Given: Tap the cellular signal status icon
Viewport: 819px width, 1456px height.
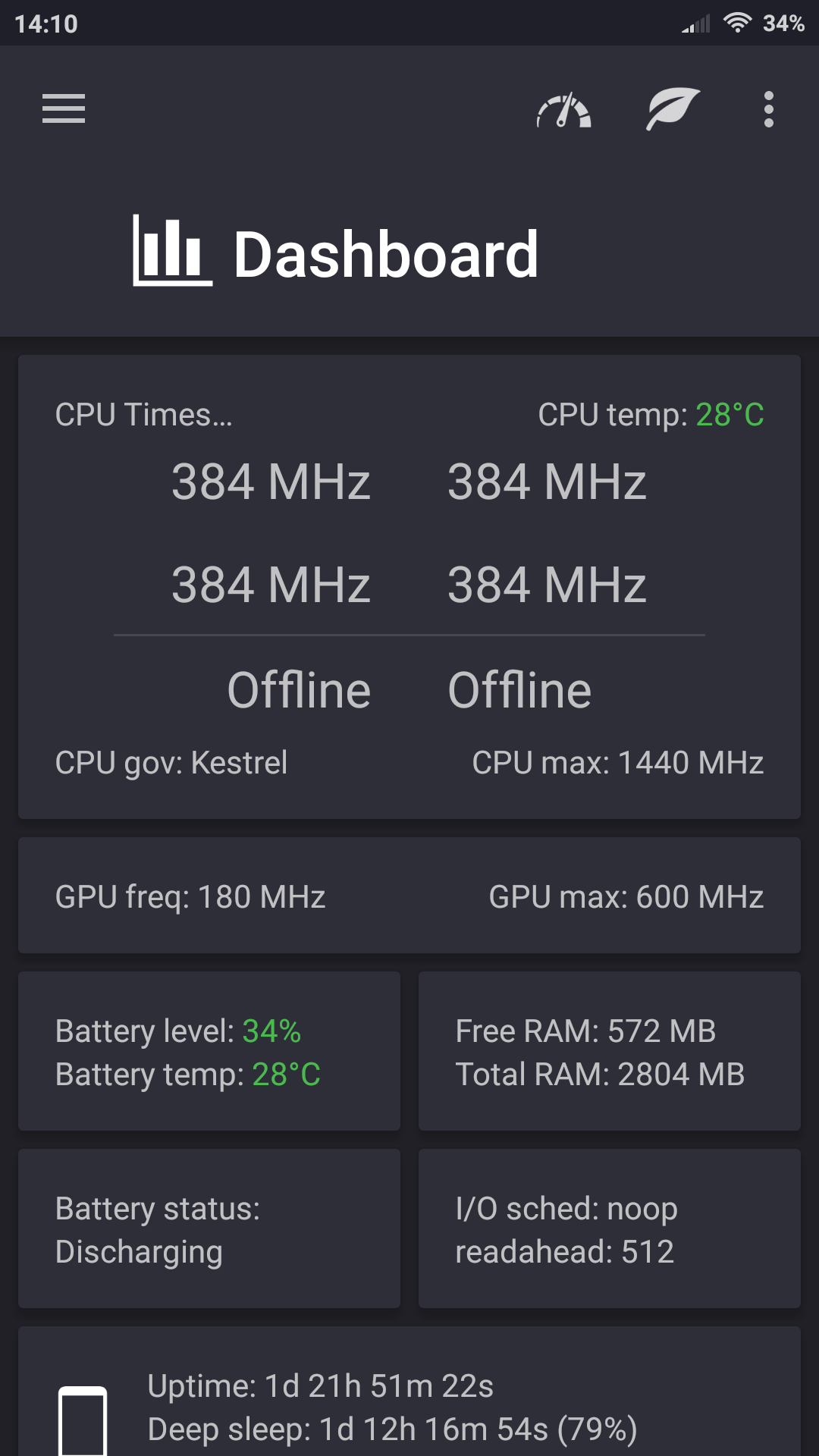Looking at the screenshot, I should [696, 24].
